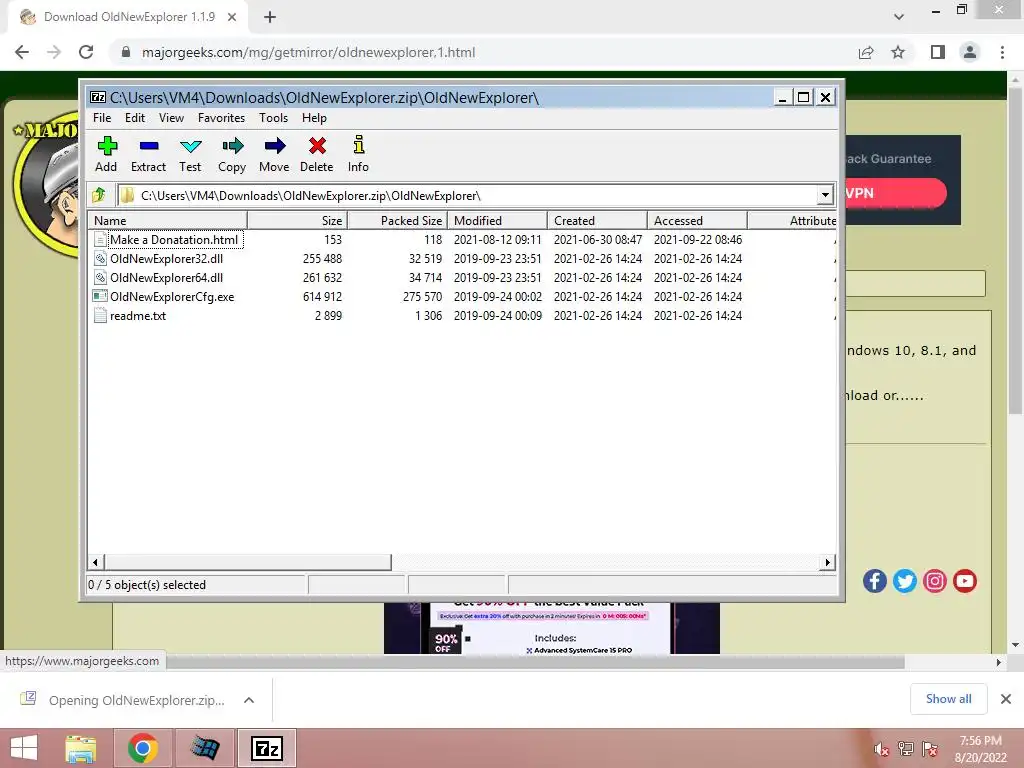This screenshot has height=768, width=1024.
Task: Click the Add button in 7-Zip toolbar
Action: [106, 154]
